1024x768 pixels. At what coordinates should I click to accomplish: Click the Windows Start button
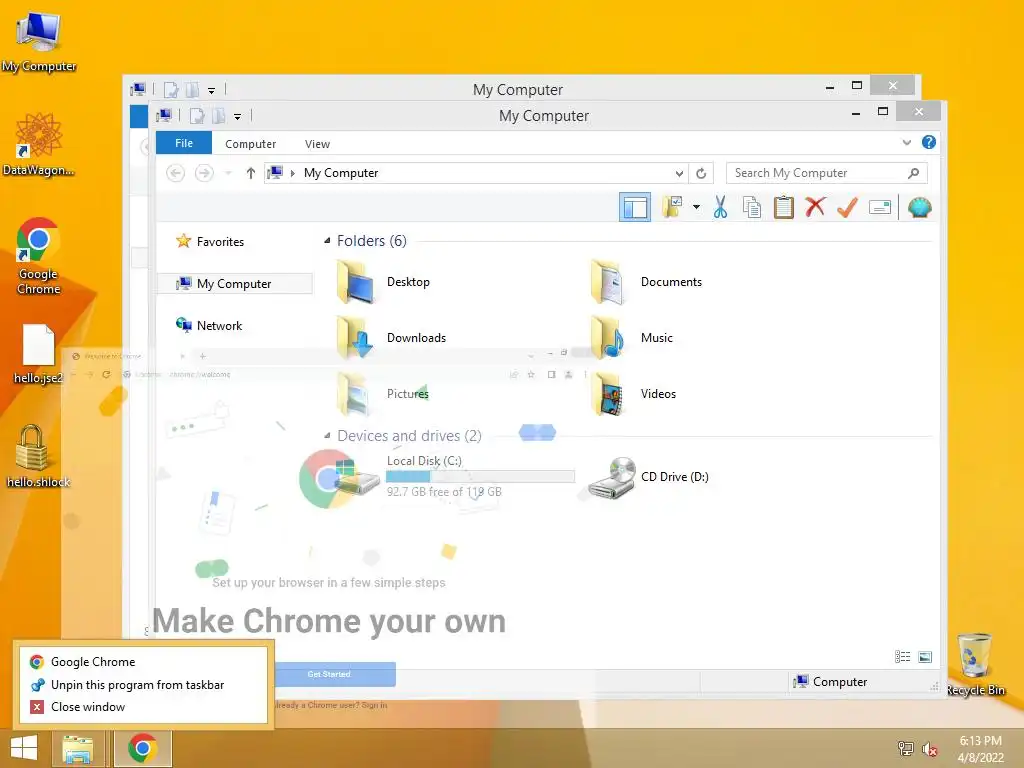coord(24,748)
